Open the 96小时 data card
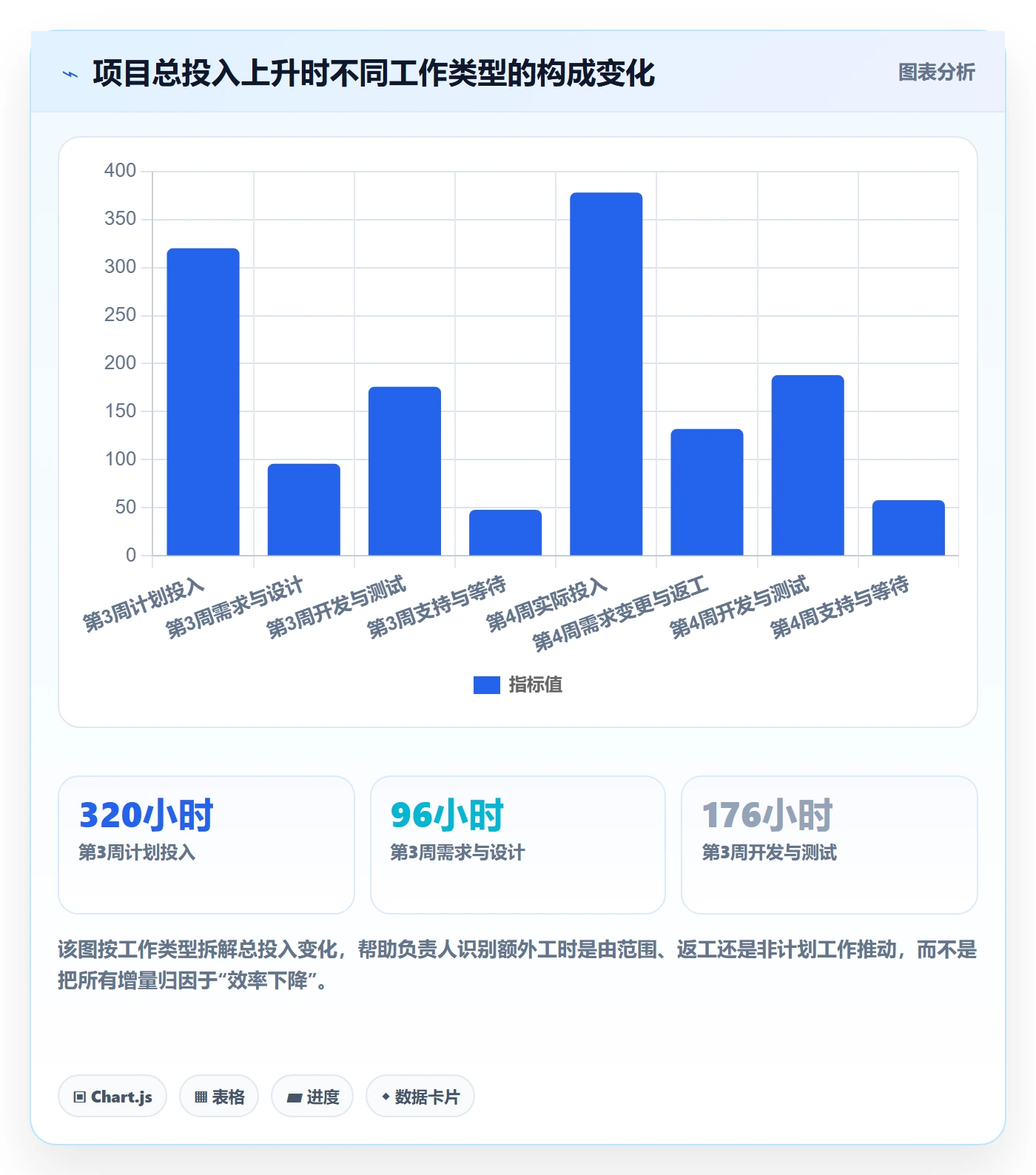 tap(518, 845)
